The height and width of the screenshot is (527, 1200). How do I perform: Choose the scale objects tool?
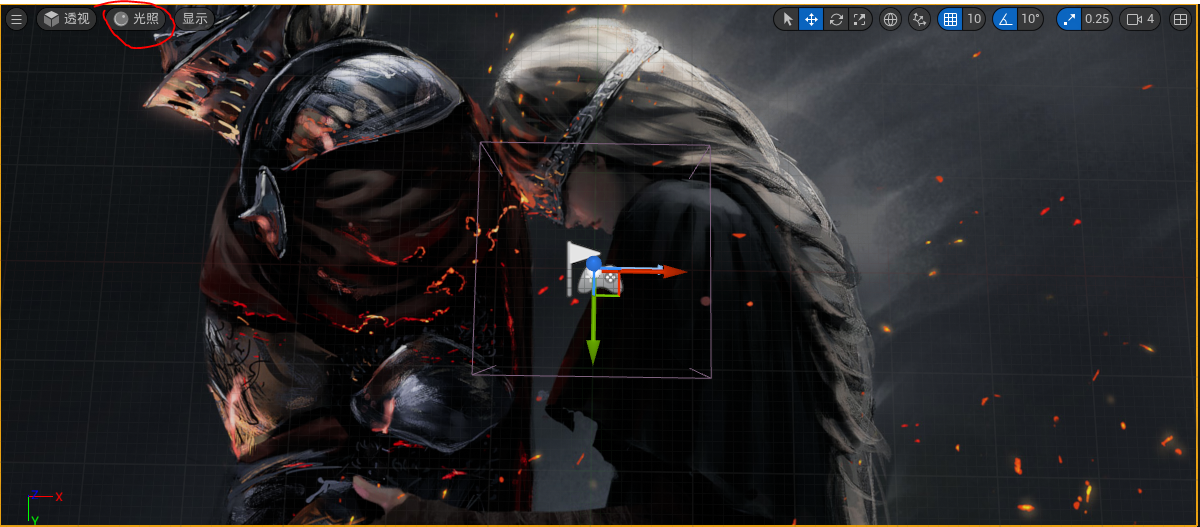(858, 19)
